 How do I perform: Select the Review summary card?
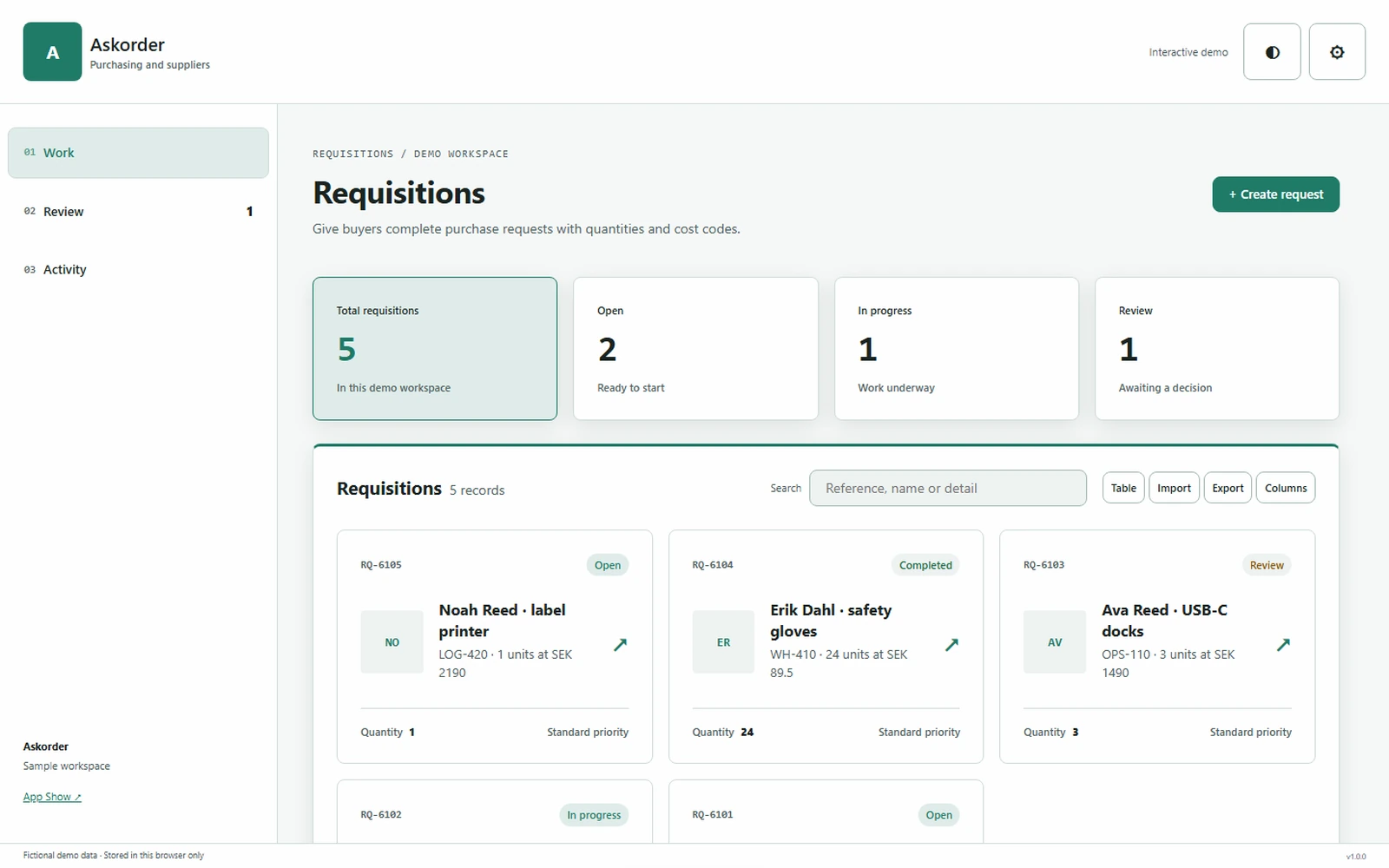point(1217,349)
